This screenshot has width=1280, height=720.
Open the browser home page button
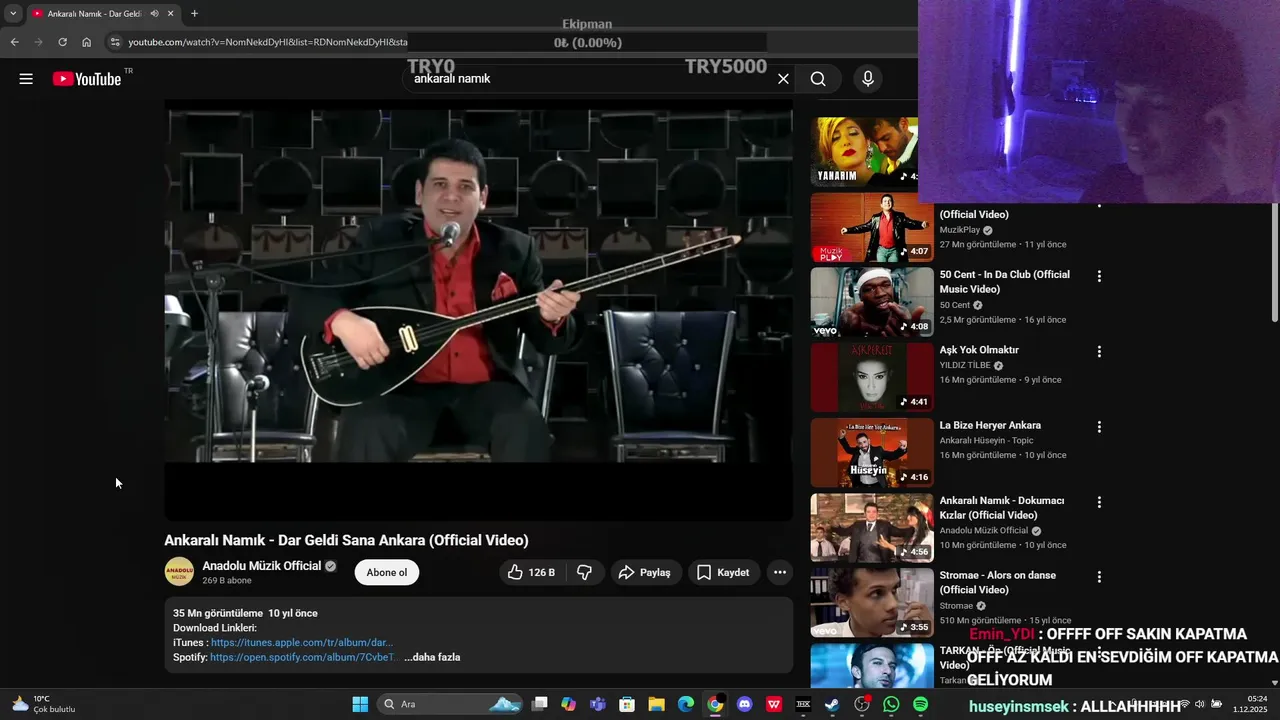click(x=87, y=42)
